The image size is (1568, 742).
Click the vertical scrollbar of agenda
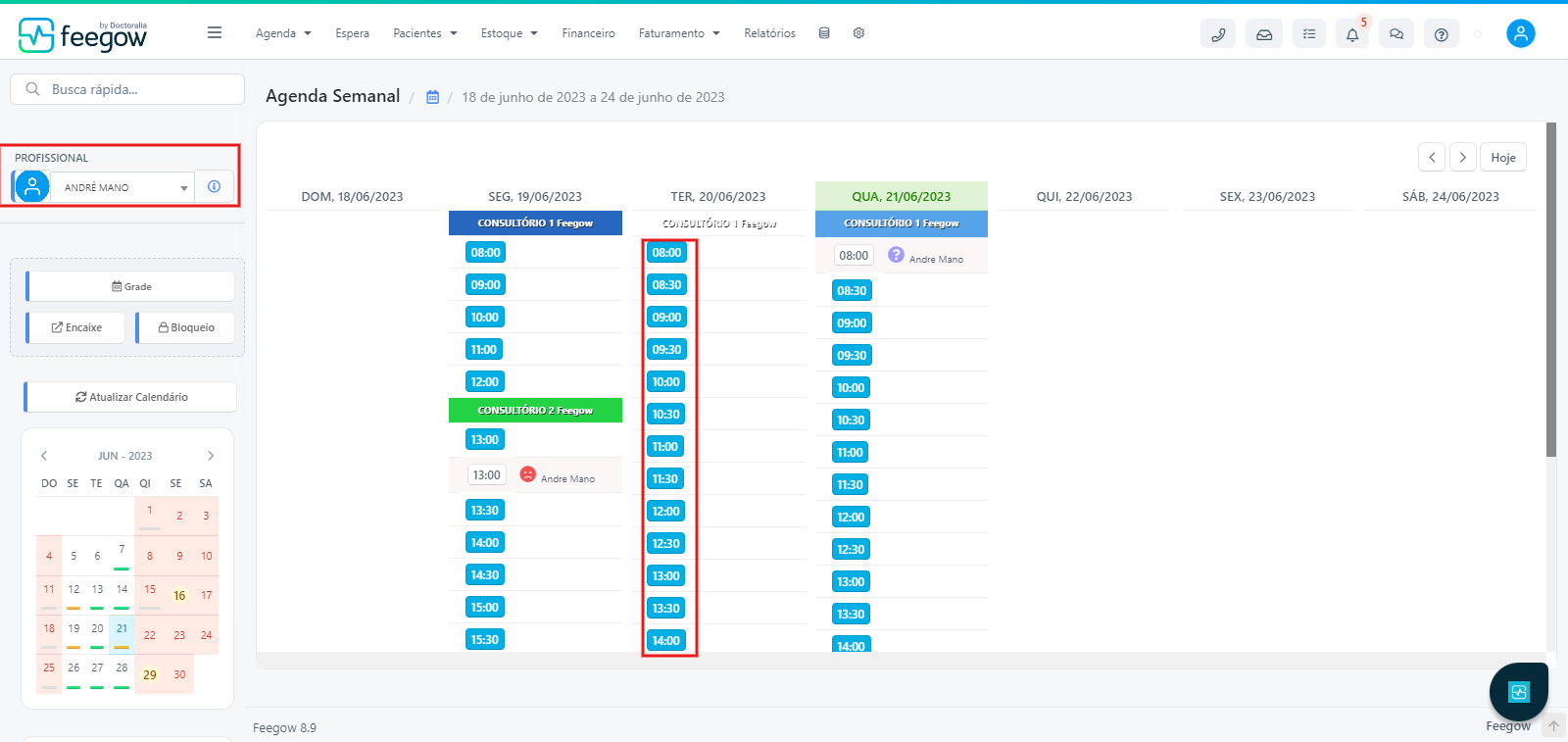coord(1551,289)
